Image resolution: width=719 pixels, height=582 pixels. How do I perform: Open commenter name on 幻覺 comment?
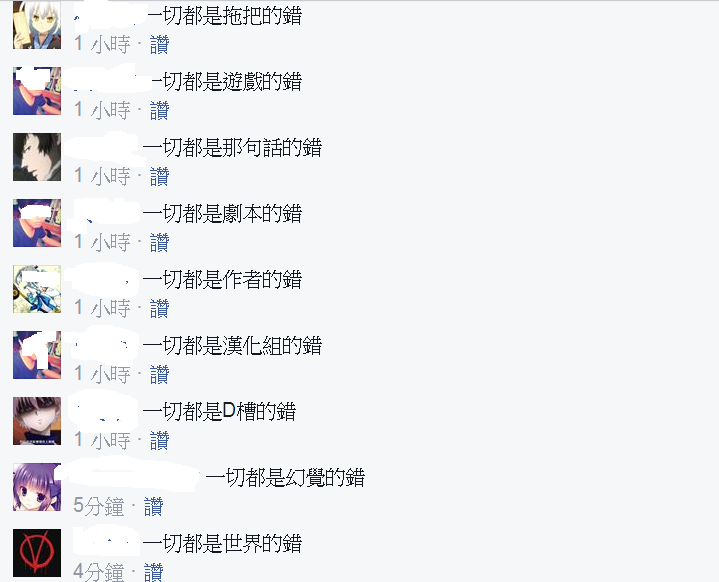133,477
